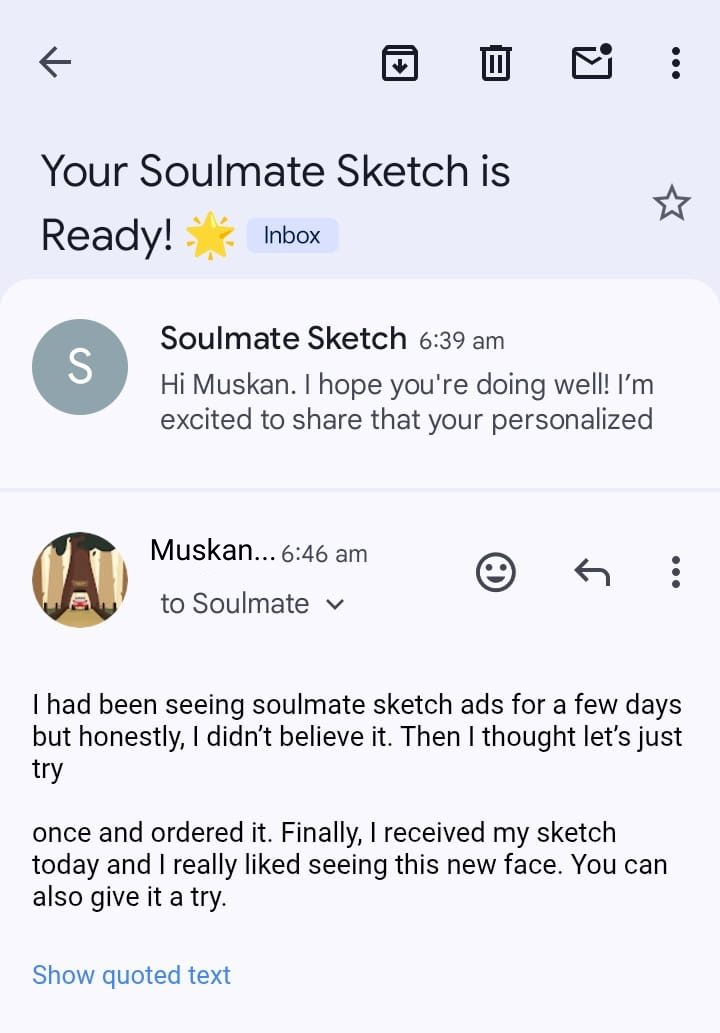Tap the 'to Soulmate' recipient line

234,604
